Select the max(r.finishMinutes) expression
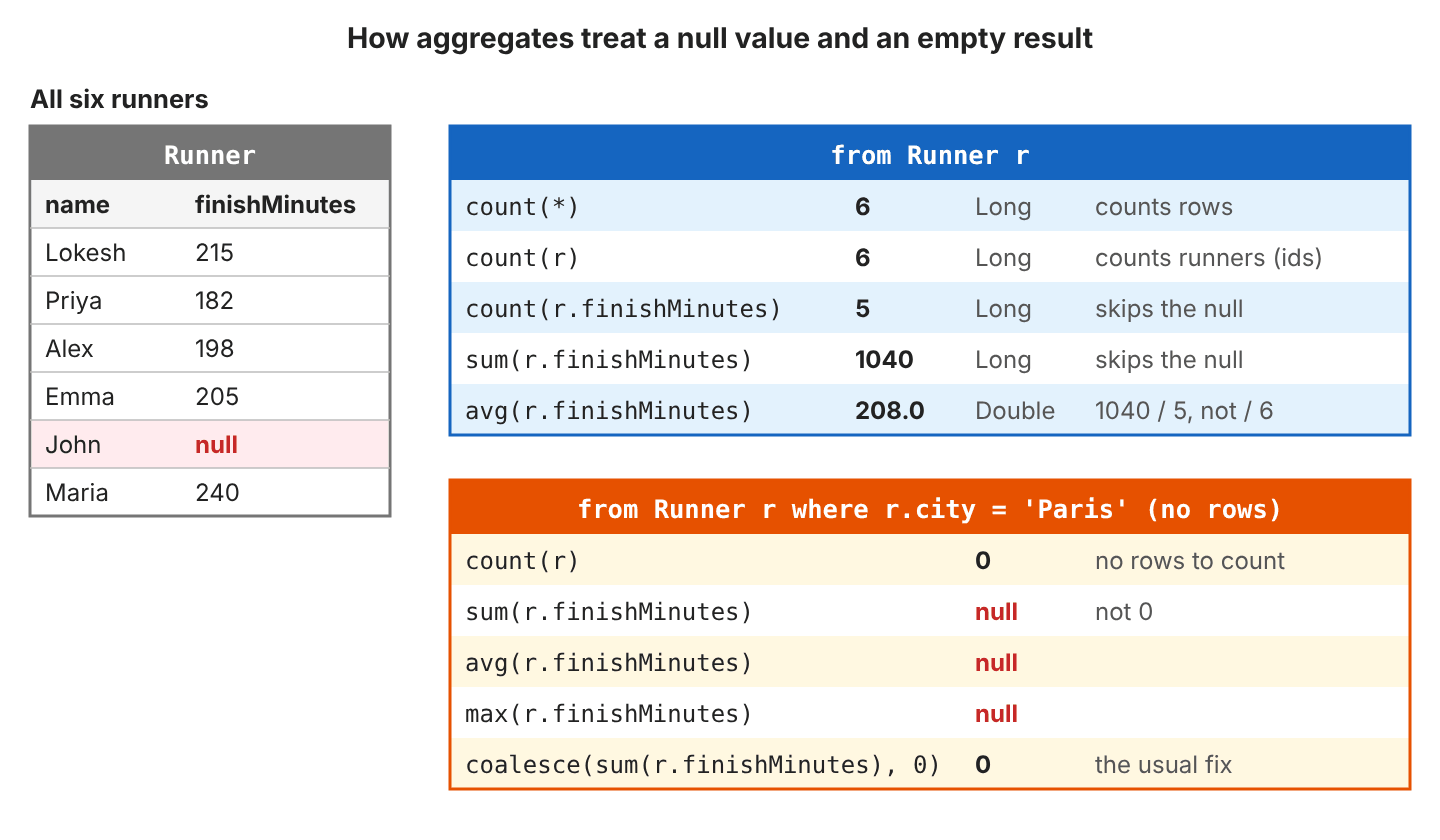Viewport: 1440px width, 840px height. click(x=608, y=714)
